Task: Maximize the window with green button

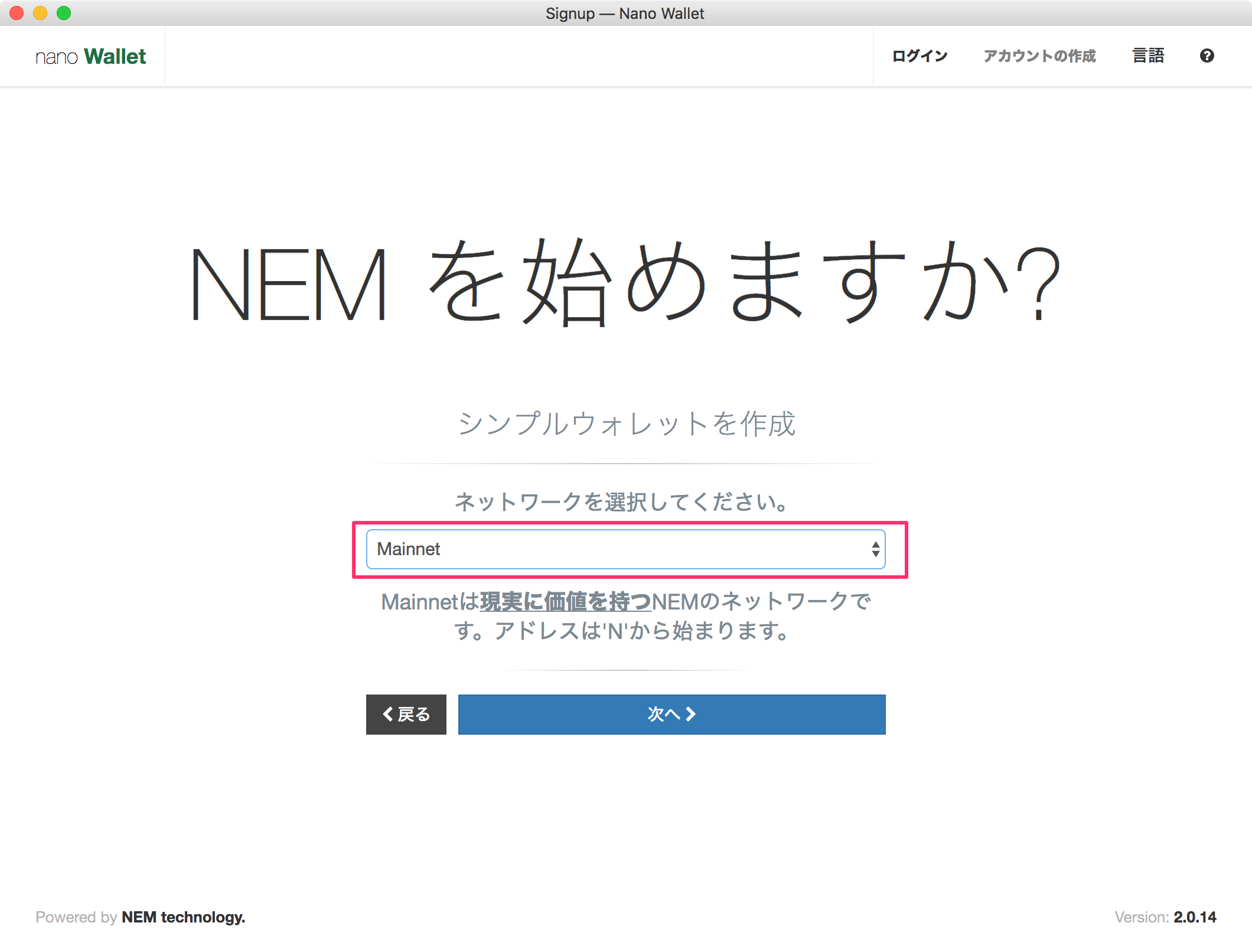Action: point(64,13)
